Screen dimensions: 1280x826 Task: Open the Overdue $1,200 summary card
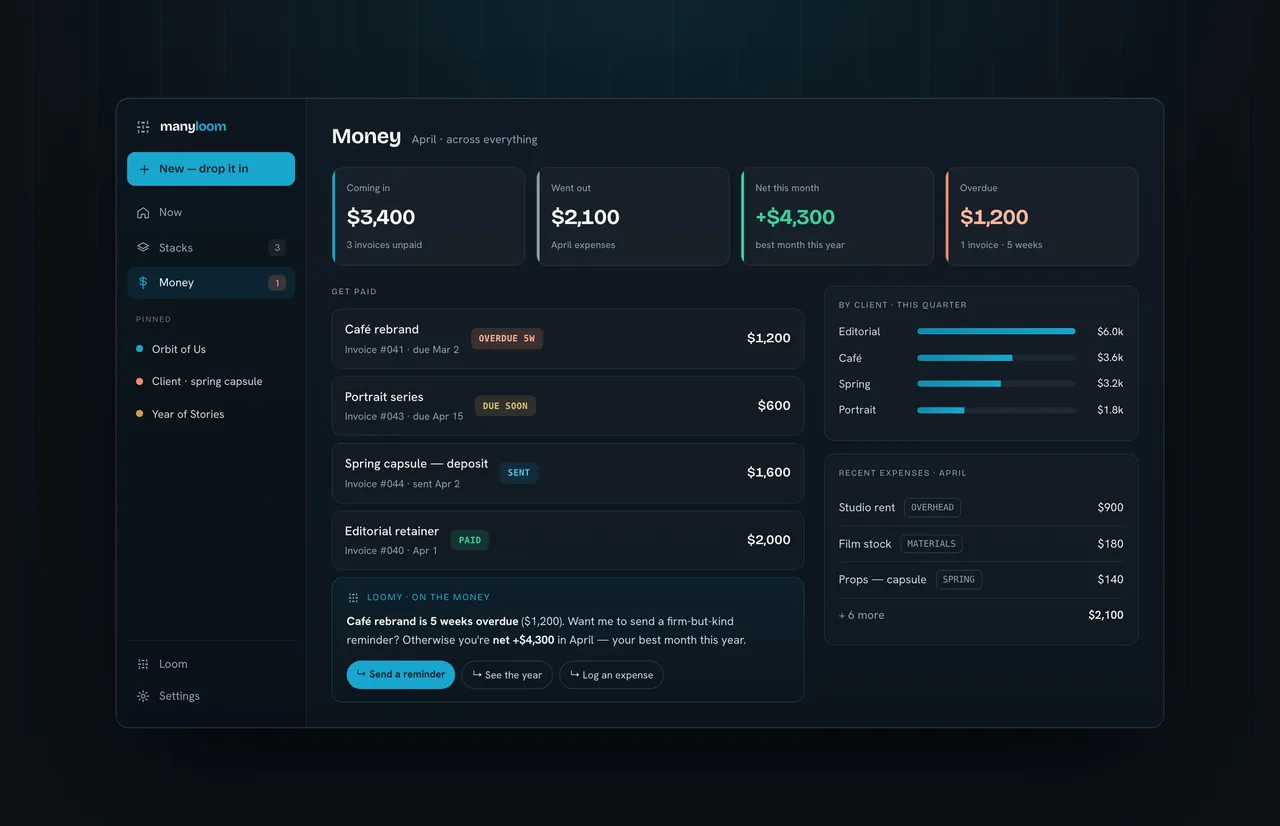1042,216
